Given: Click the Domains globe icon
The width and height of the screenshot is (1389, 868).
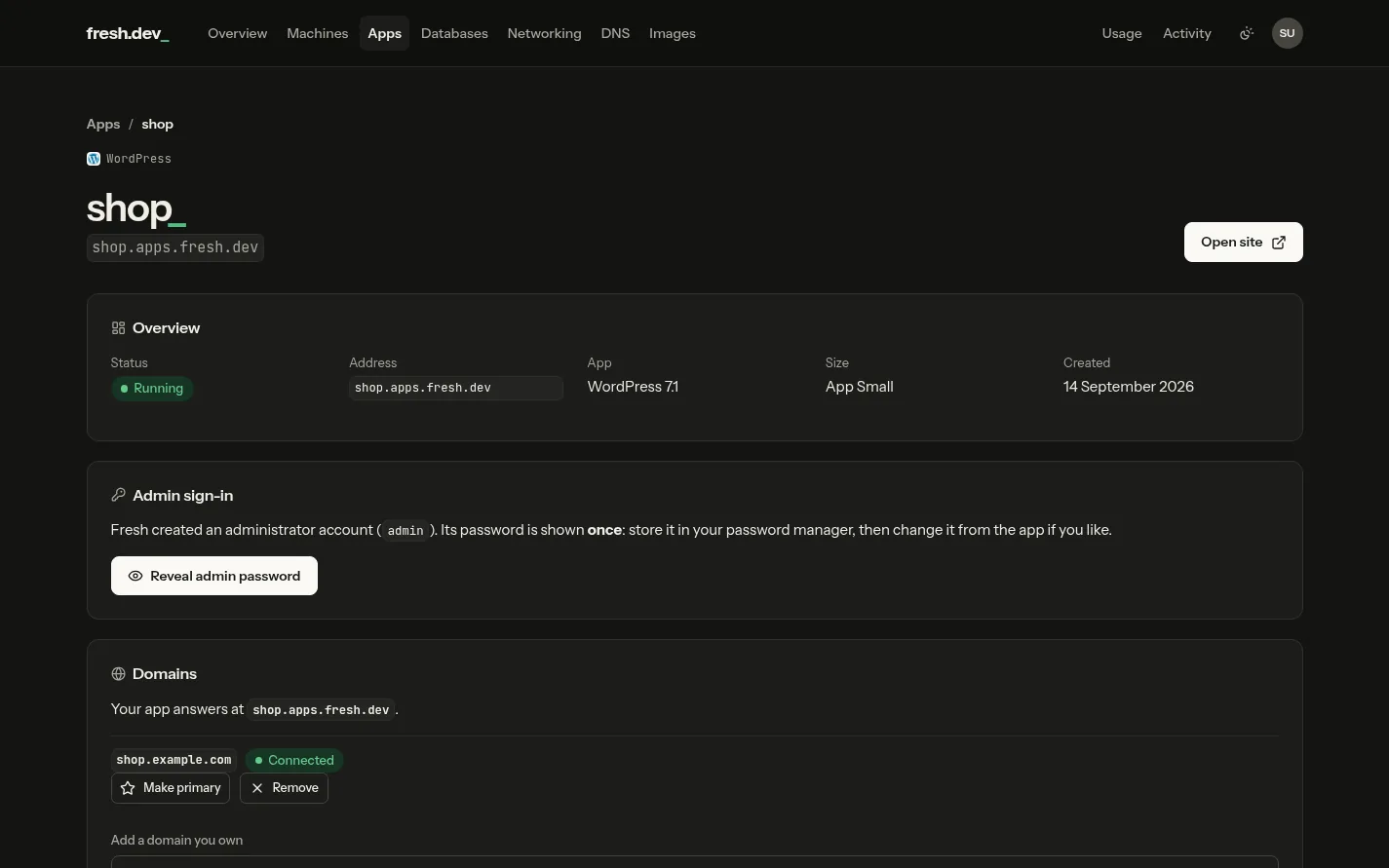Looking at the screenshot, I should 118,674.
